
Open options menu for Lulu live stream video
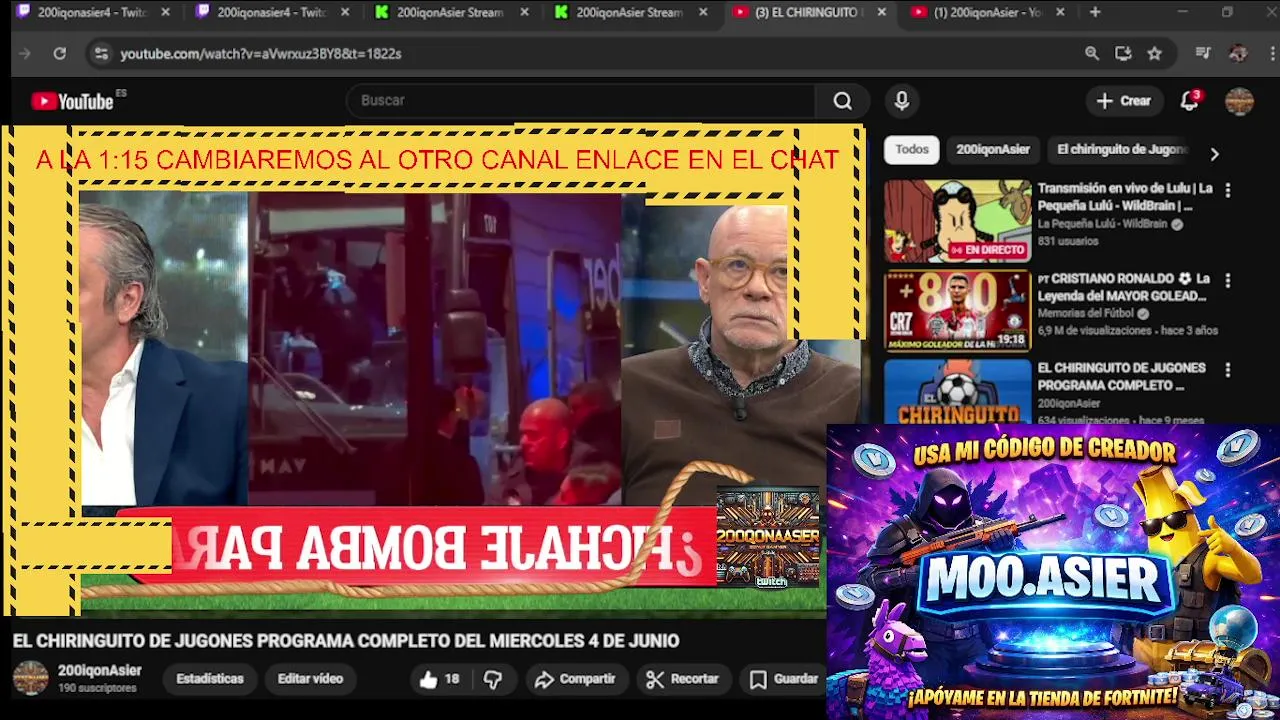click(1228, 190)
